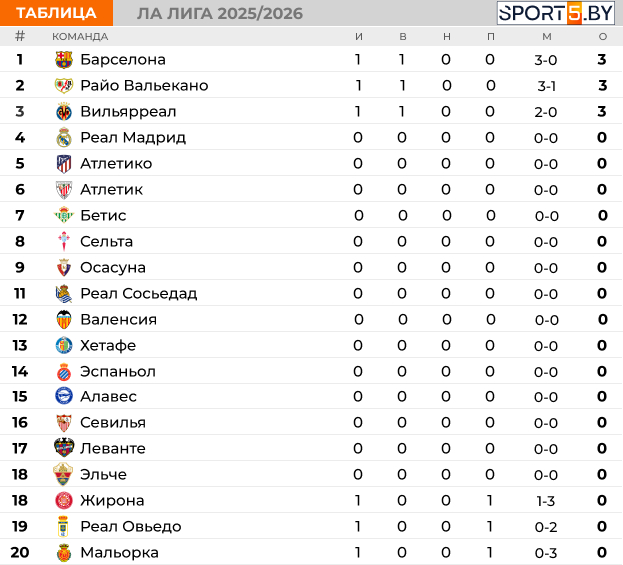Click the Alavés blue circular crest
This screenshot has width=623, height=565.
click(64, 396)
